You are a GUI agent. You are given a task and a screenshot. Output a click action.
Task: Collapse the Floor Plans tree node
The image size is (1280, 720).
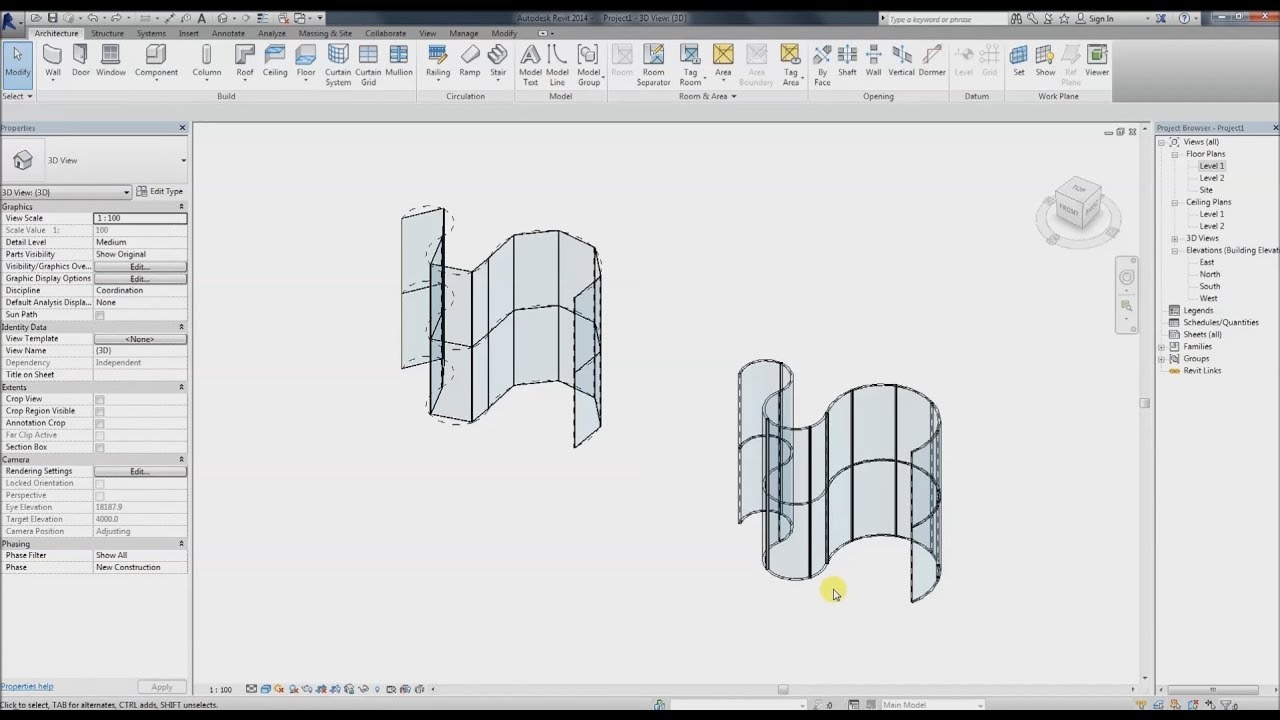pyautogui.click(x=1174, y=154)
